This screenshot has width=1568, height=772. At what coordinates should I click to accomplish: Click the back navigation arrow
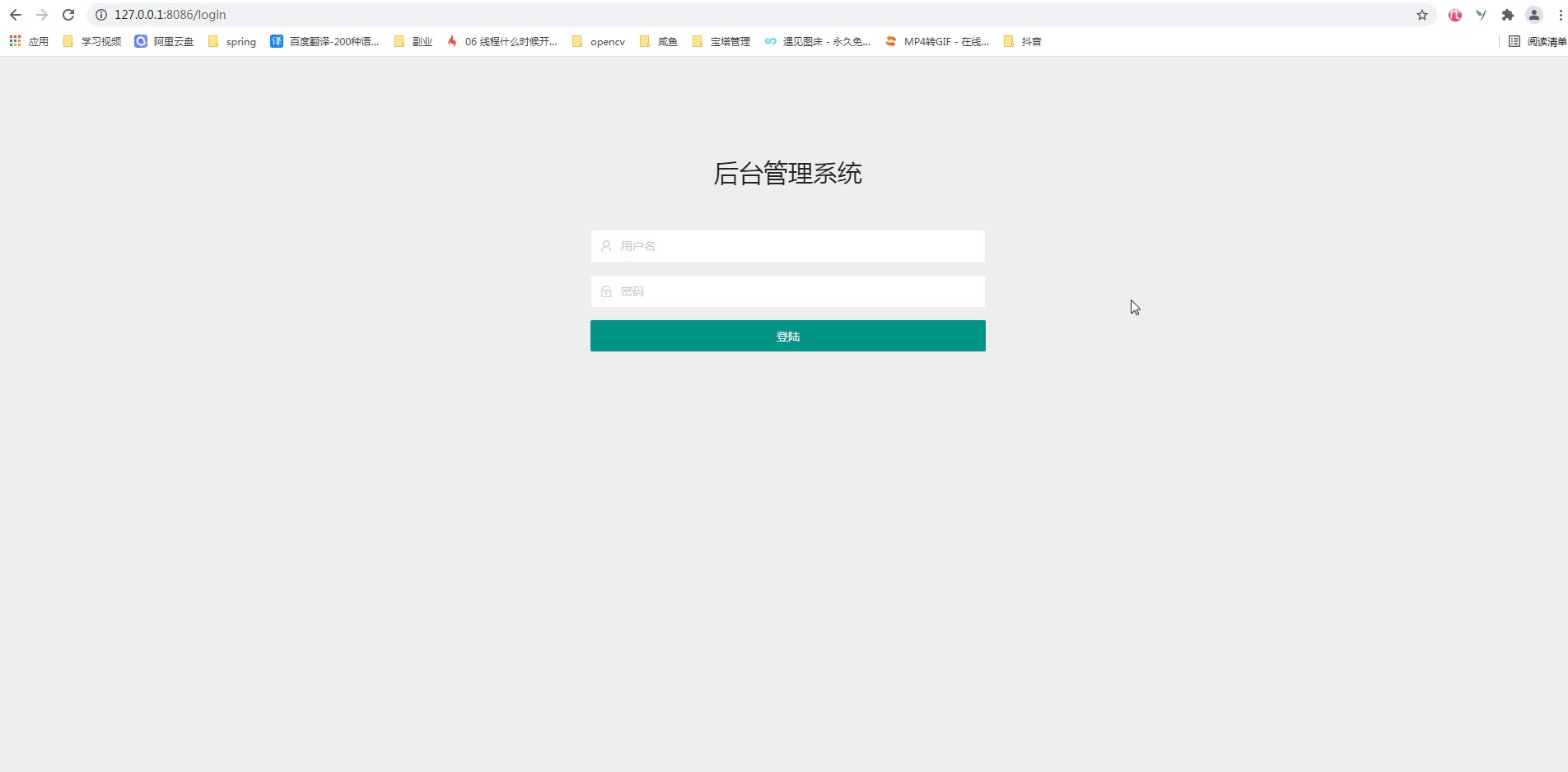click(15, 14)
